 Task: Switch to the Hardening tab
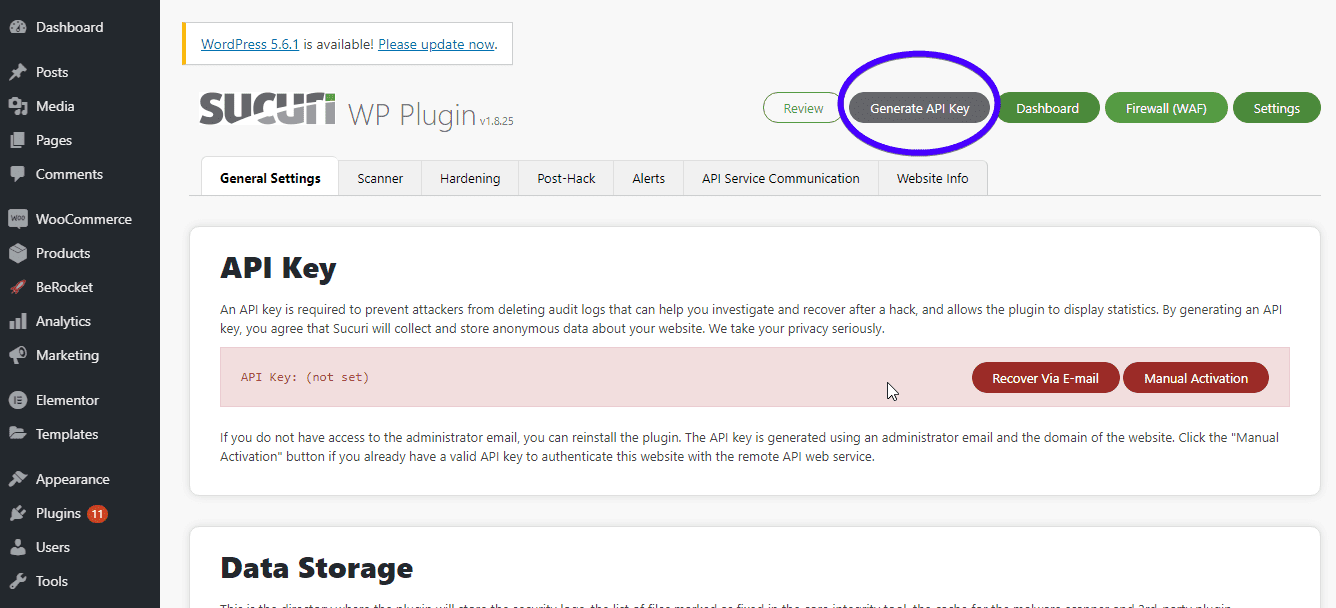[x=470, y=178]
